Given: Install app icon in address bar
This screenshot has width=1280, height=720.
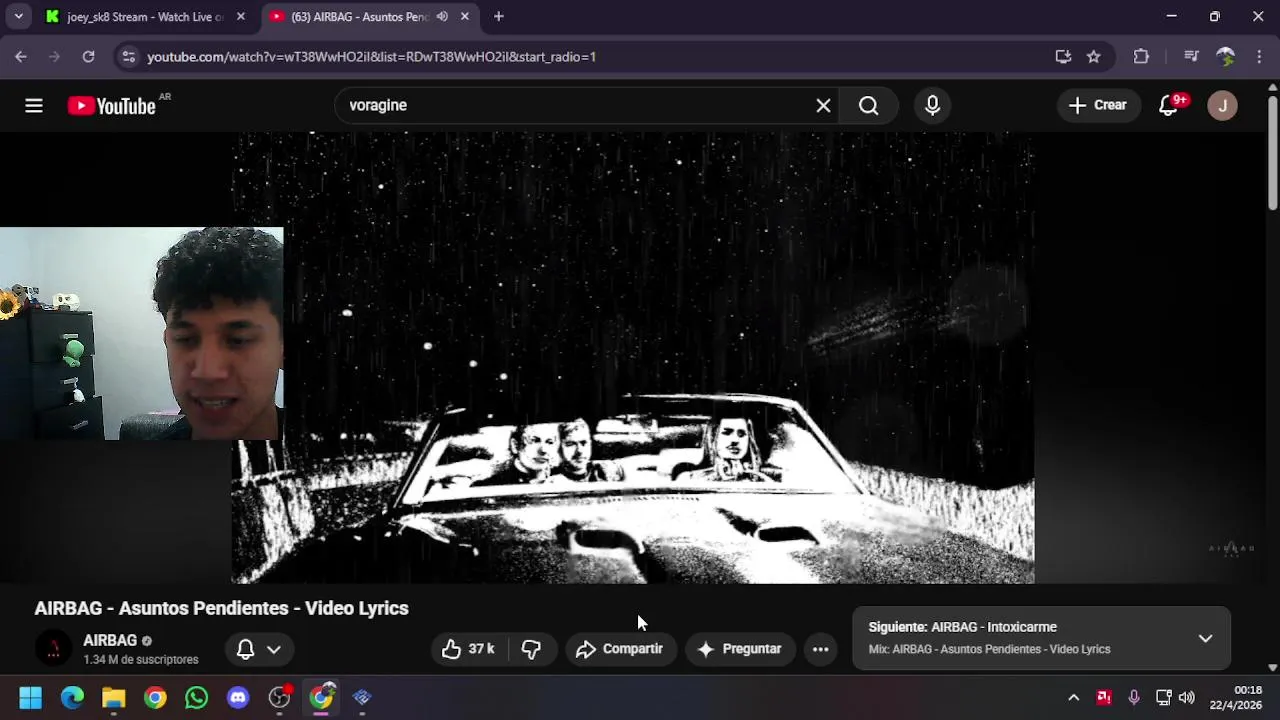Looking at the screenshot, I should point(1063,57).
